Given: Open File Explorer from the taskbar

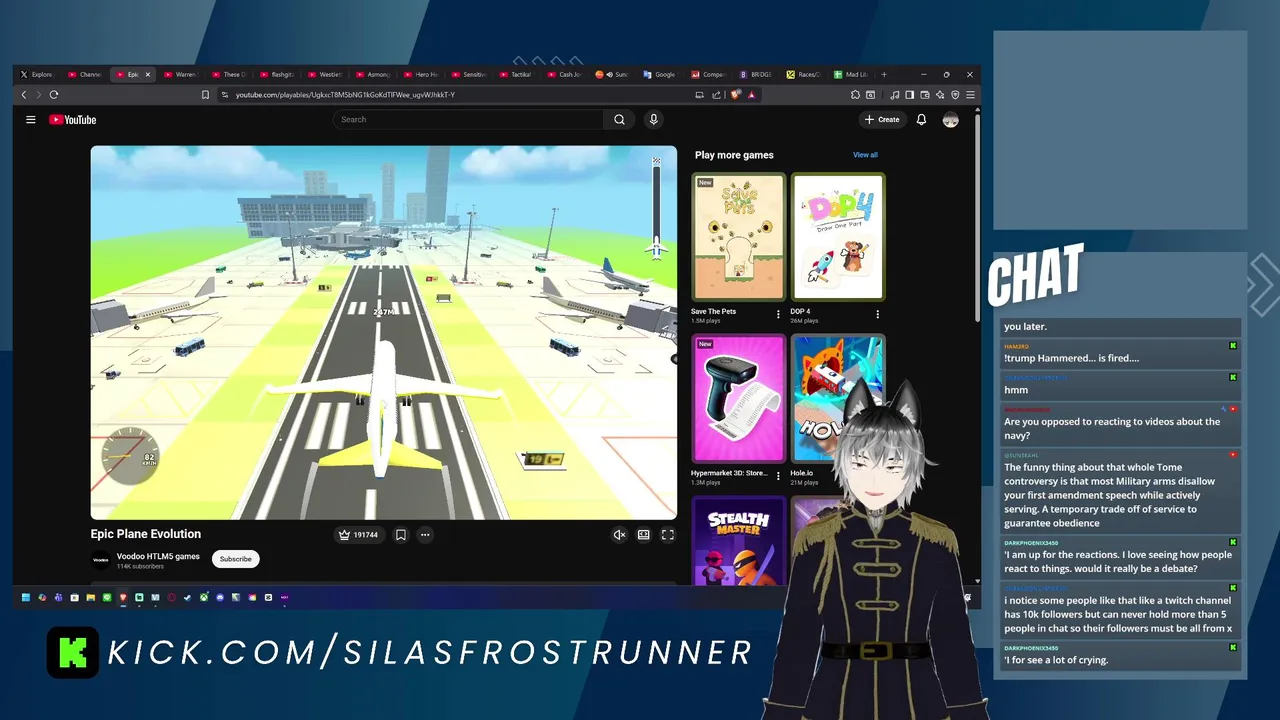Looking at the screenshot, I should tap(91, 598).
